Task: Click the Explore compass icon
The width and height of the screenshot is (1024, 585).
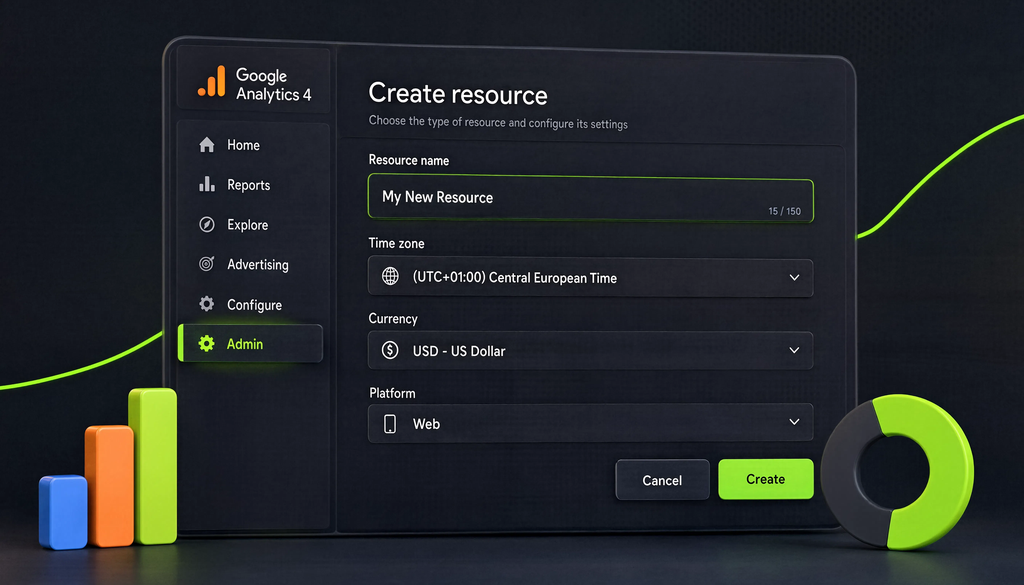Action: [206, 225]
